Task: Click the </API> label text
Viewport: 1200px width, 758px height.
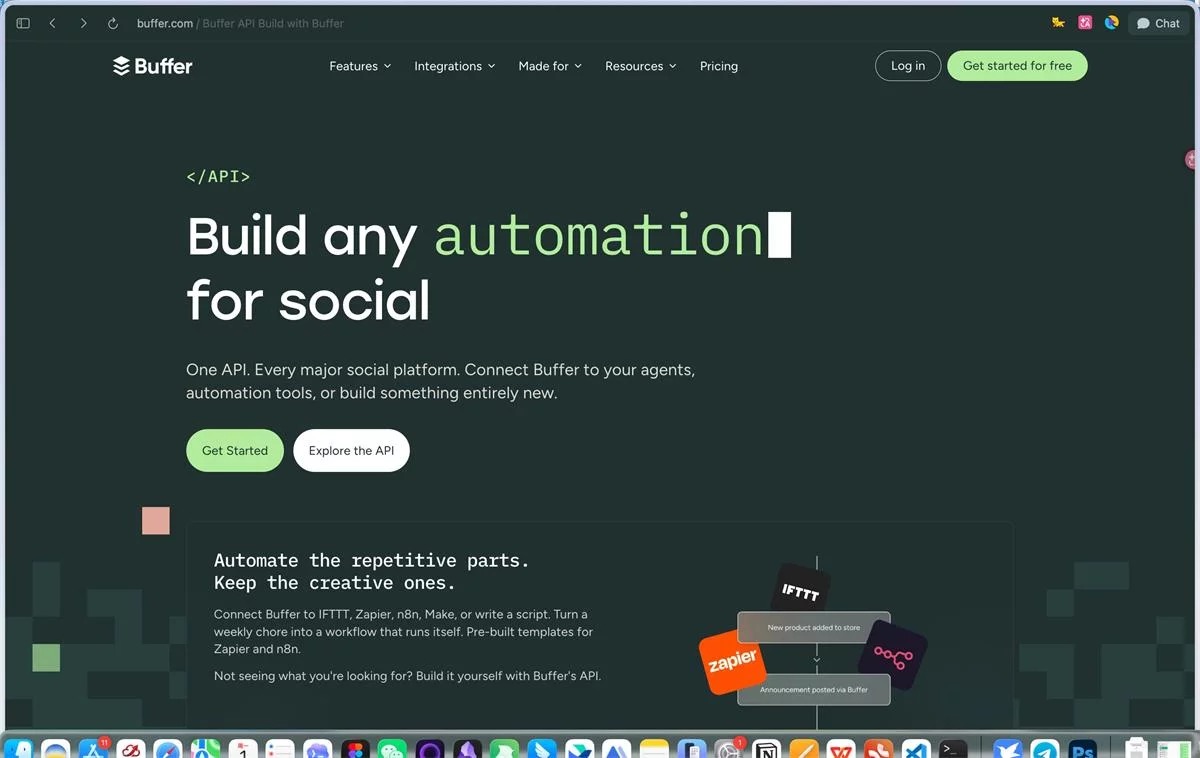Action: pyautogui.click(x=218, y=177)
